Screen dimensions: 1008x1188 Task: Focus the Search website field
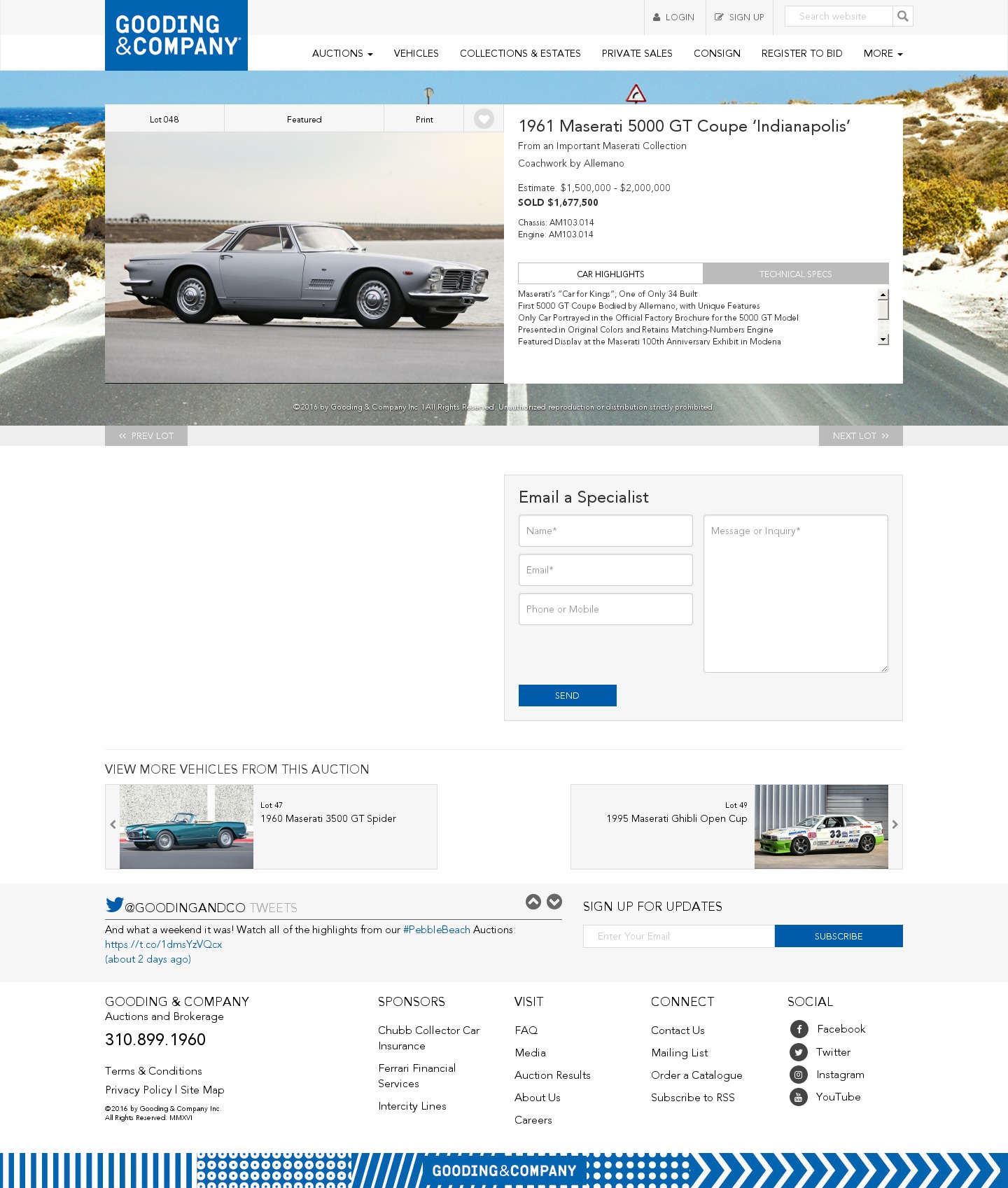839,16
